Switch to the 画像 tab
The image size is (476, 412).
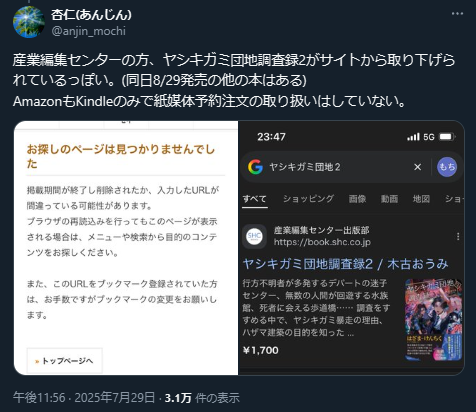point(357,199)
